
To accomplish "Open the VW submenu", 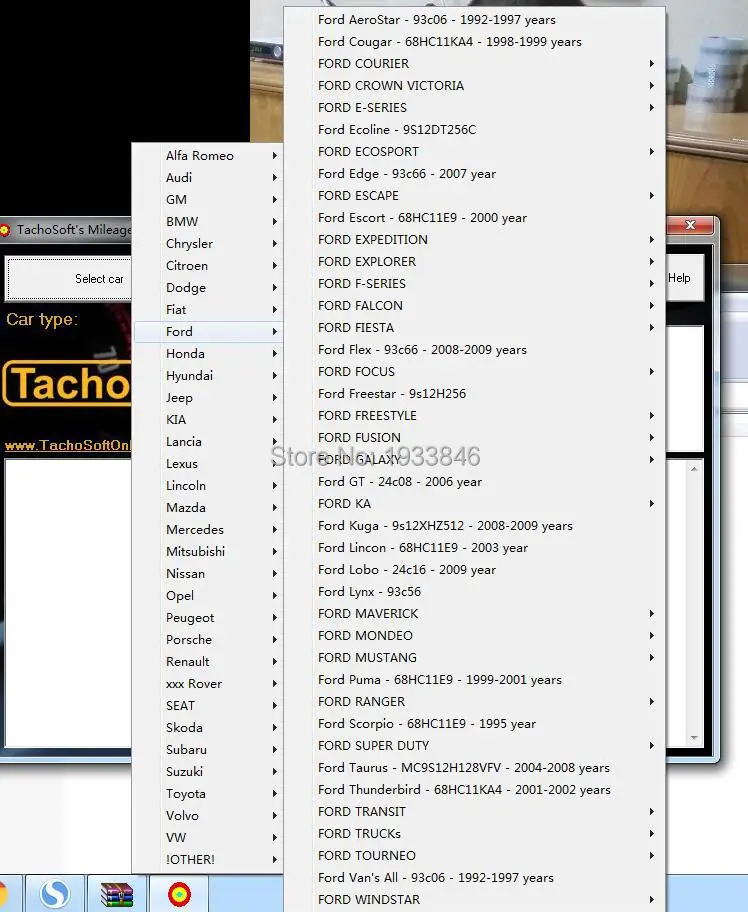I will (208, 838).
